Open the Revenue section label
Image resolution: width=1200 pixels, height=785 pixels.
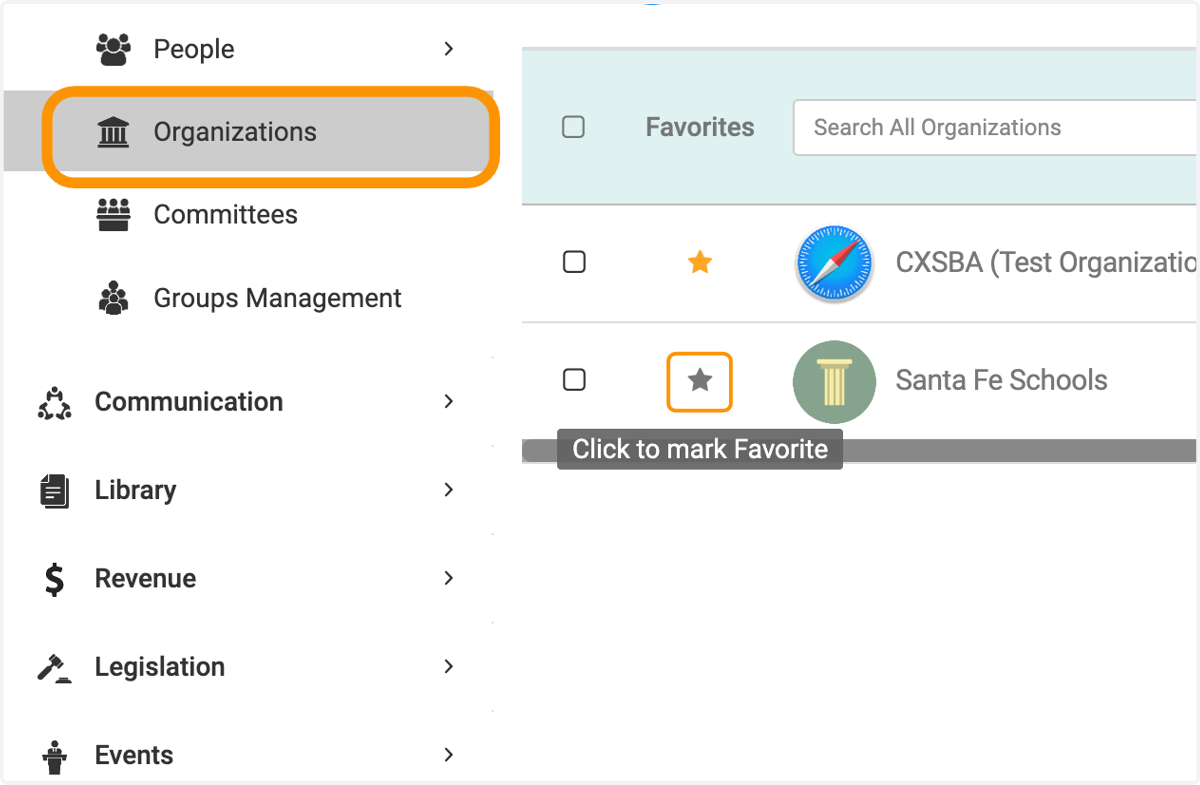point(146,579)
